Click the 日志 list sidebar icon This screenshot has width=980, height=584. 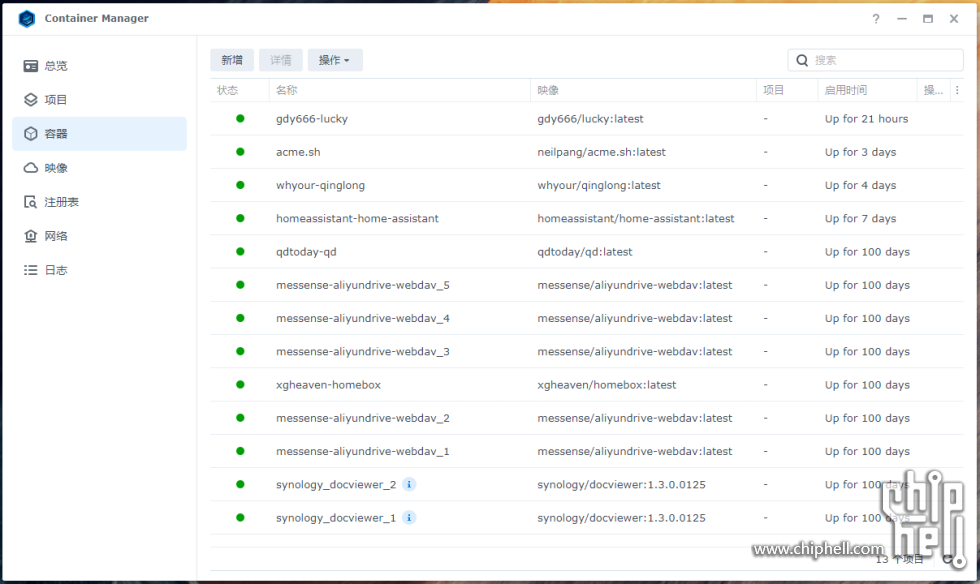[31, 270]
